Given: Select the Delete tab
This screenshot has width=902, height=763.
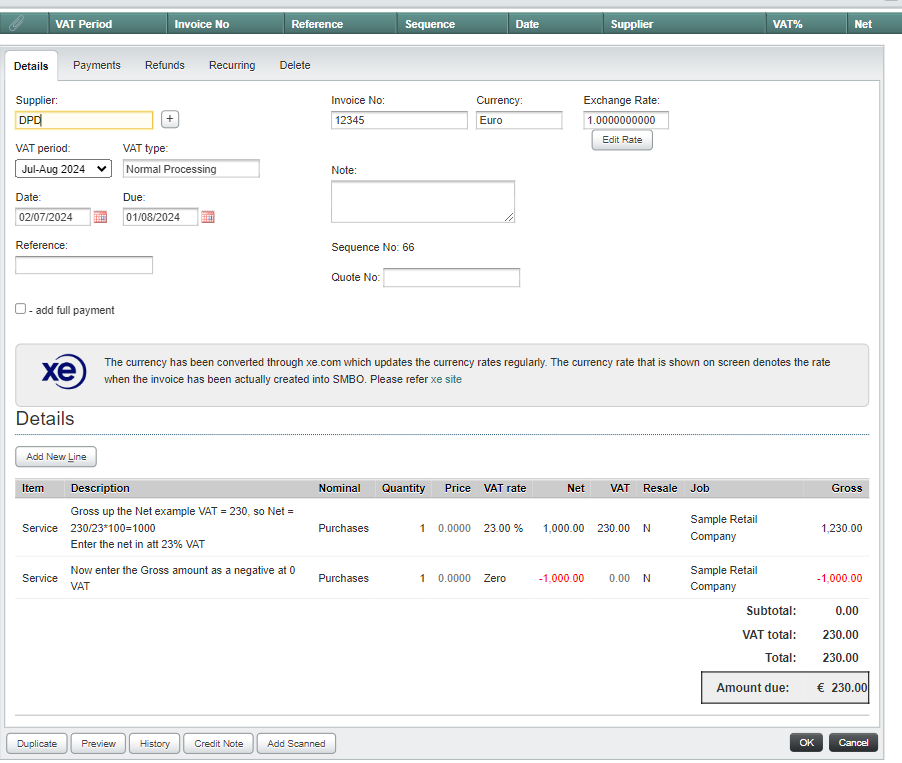Looking at the screenshot, I should [x=295, y=65].
